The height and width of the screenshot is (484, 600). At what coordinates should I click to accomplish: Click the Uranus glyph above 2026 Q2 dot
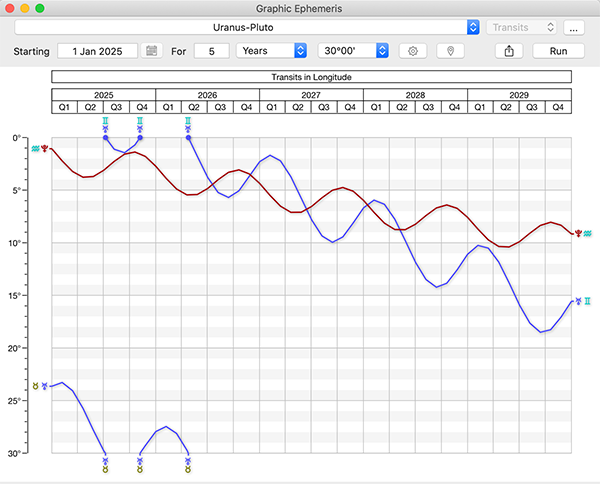pos(188,129)
